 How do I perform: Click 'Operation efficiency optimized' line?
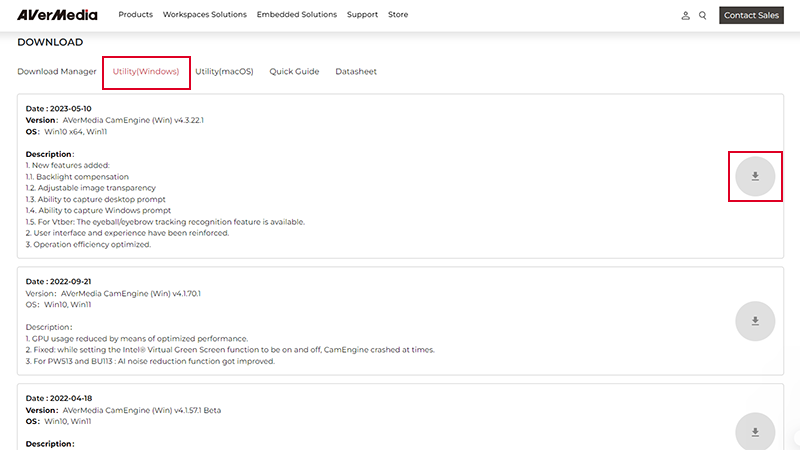pyautogui.click(x=88, y=245)
